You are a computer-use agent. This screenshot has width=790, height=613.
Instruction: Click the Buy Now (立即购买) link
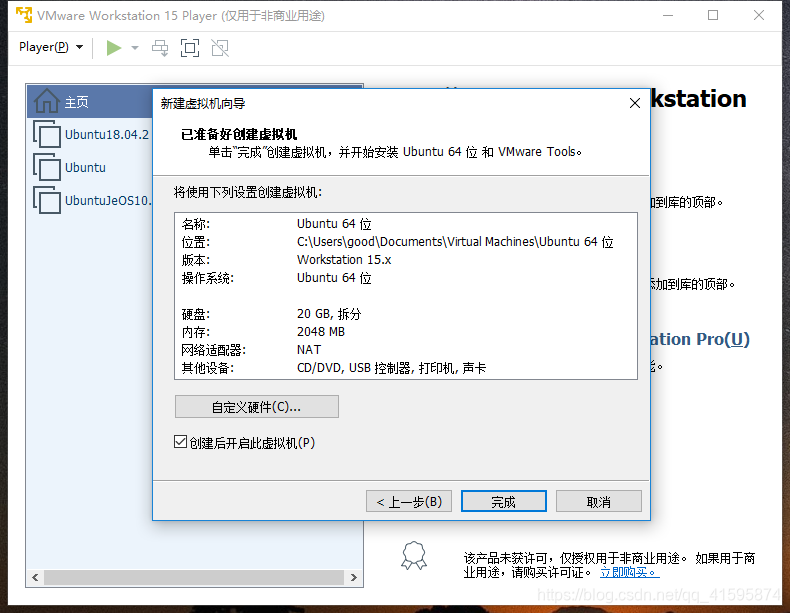(x=629, y=573)
